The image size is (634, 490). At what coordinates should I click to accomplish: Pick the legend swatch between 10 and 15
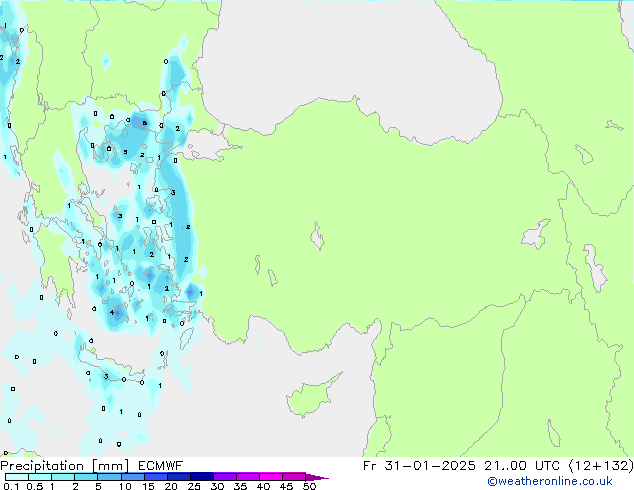[x=133, y=477]
